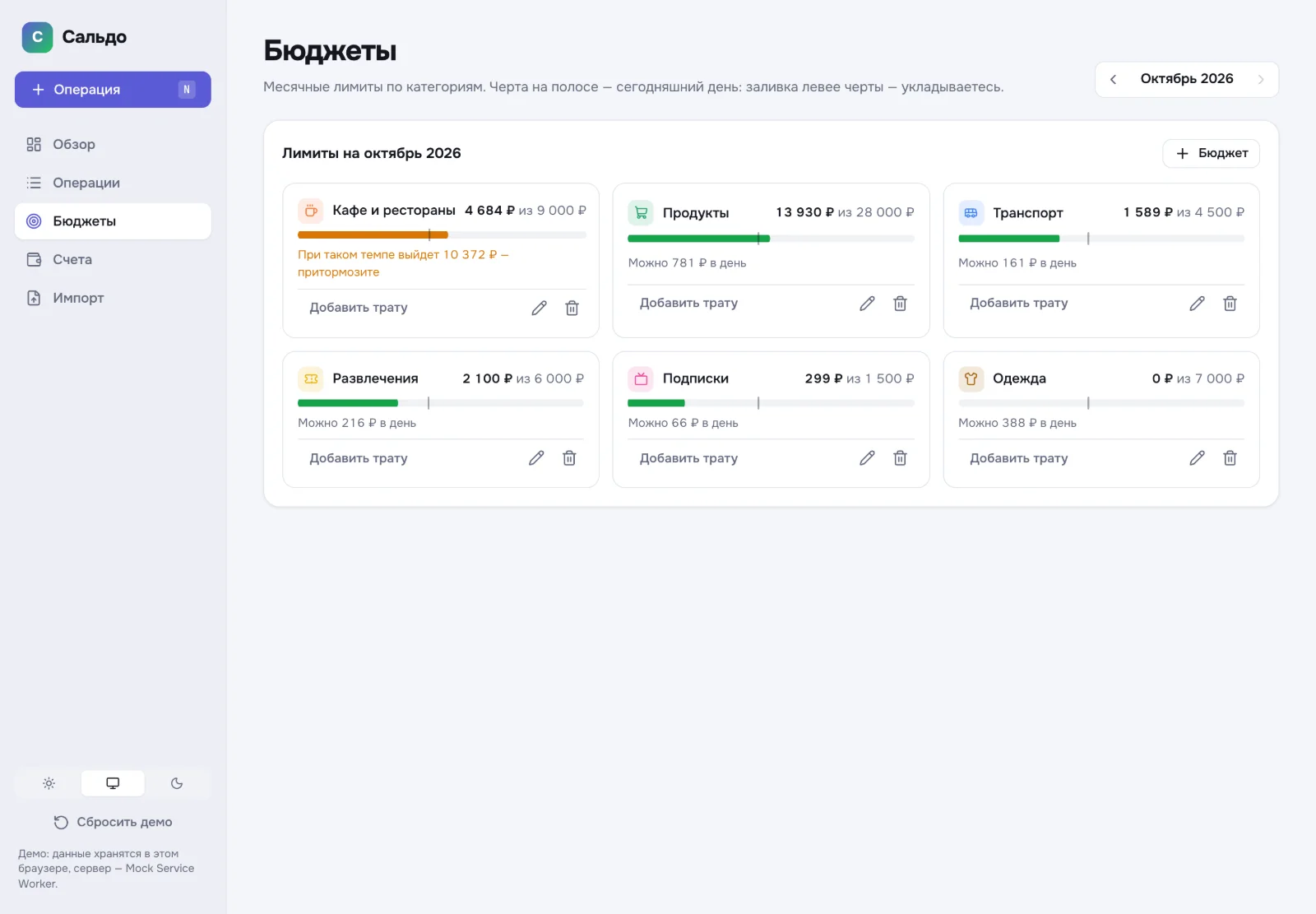The height and width of the screenshot is (914, 1316).
Task: Go to next month after Октябрь 2026
Action: coord(1261,80)
